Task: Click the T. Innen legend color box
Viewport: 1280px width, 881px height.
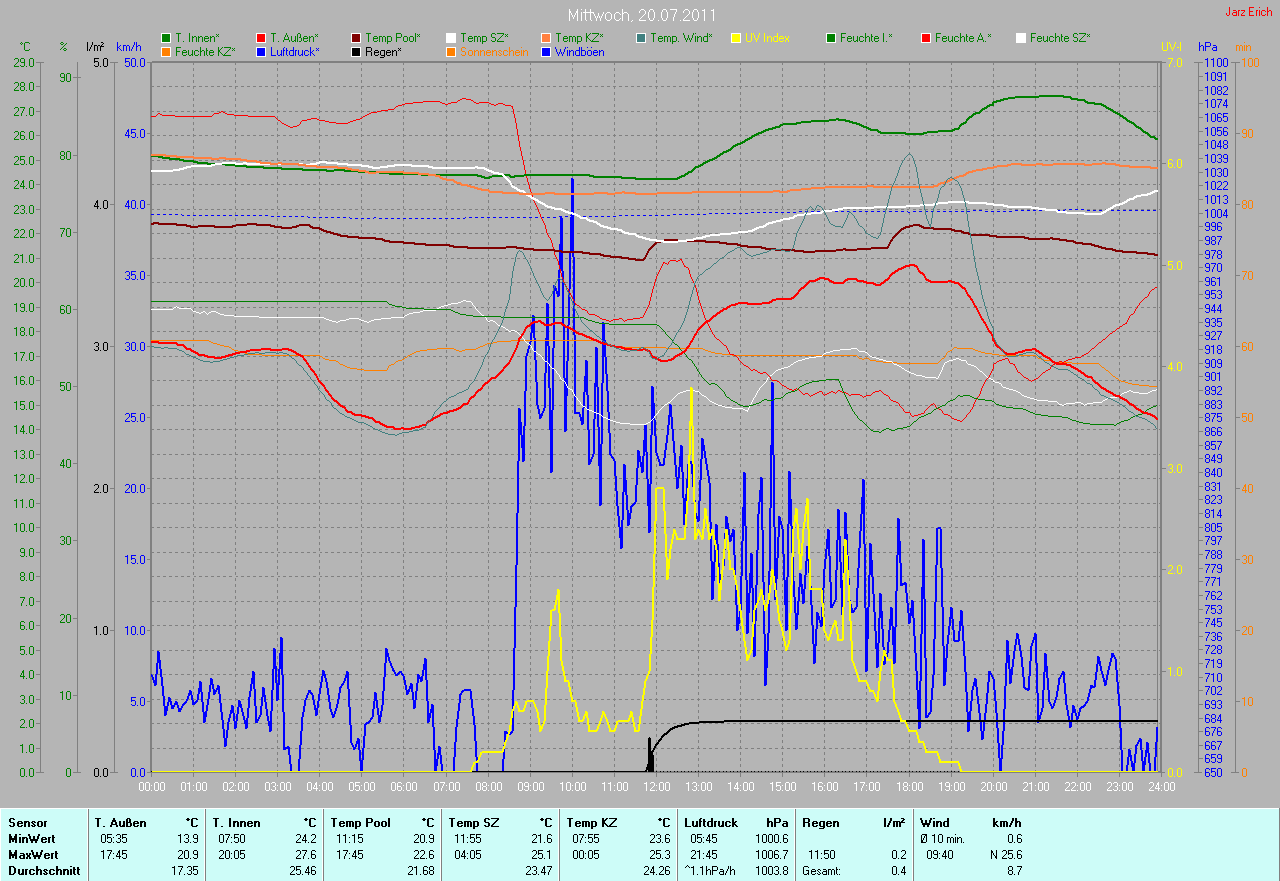Action: pos(166,38)
